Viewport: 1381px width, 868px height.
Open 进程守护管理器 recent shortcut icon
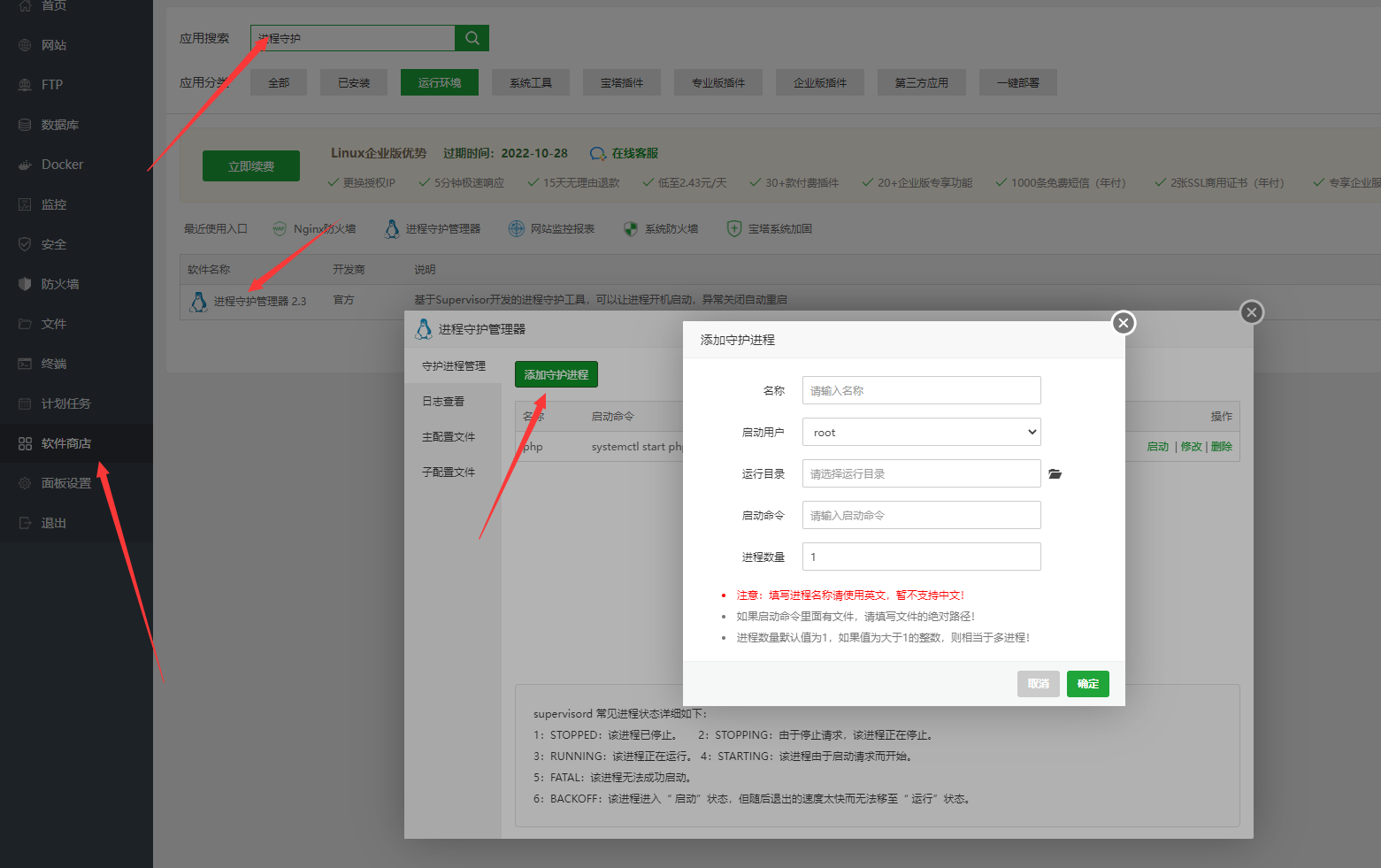(392, 229)
